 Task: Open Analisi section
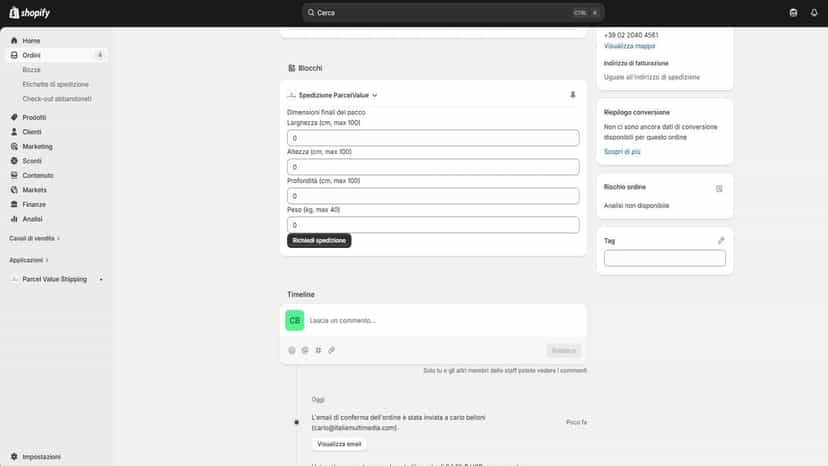(x=32, y=219)
